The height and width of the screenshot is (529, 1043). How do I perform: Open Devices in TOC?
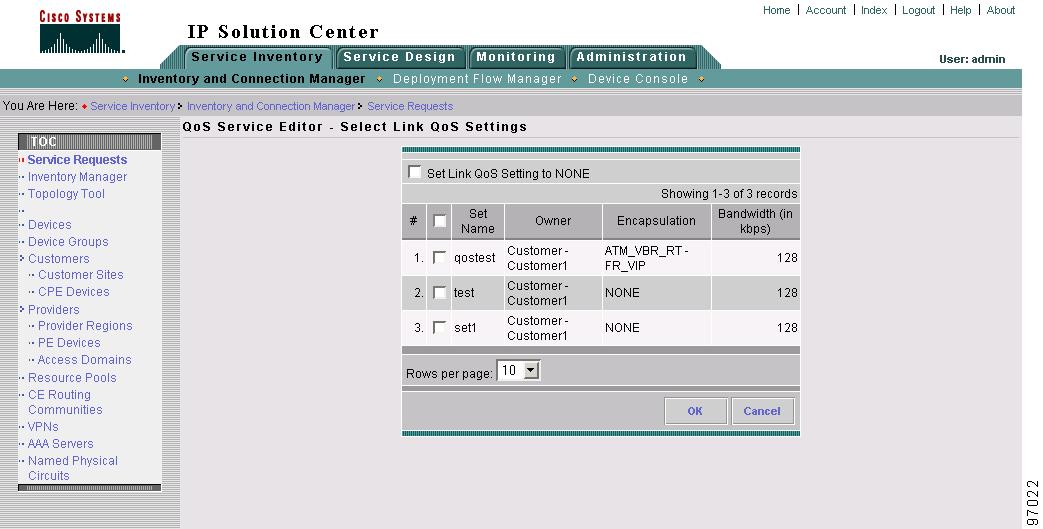tap(49, 225)
